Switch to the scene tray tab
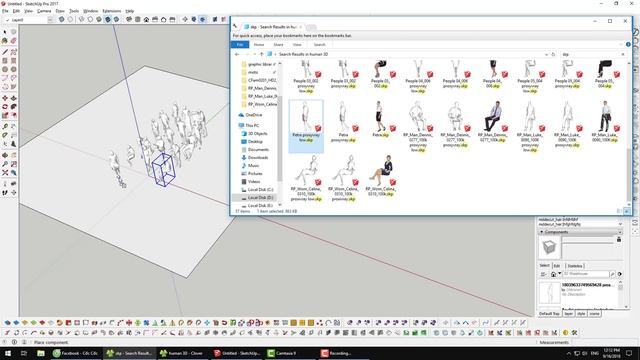This screenshot has height=360, width=640. coord(594,313)
